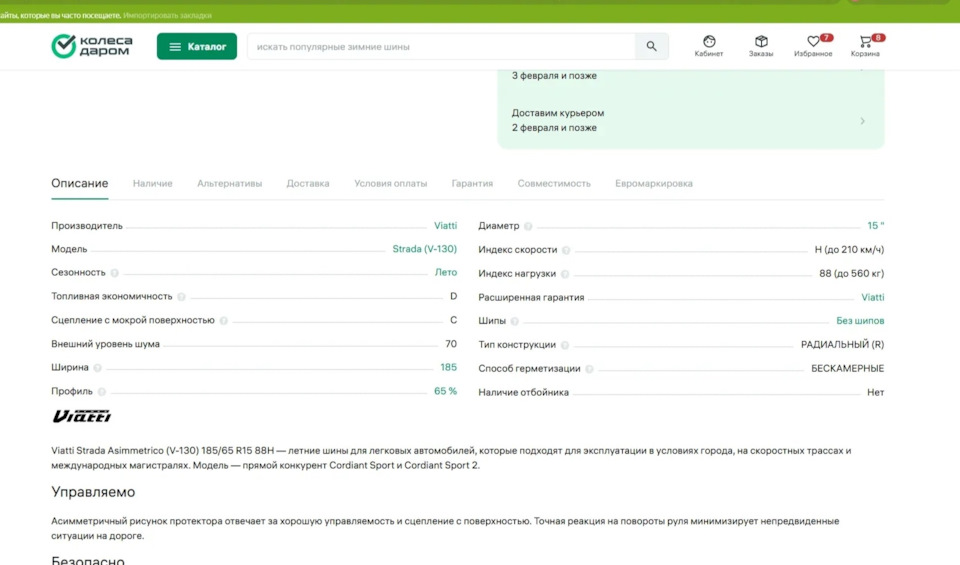The image size is (960, 565).
Task: Click the H (до 210 км/ч) value
Action: tap(849, 249)
